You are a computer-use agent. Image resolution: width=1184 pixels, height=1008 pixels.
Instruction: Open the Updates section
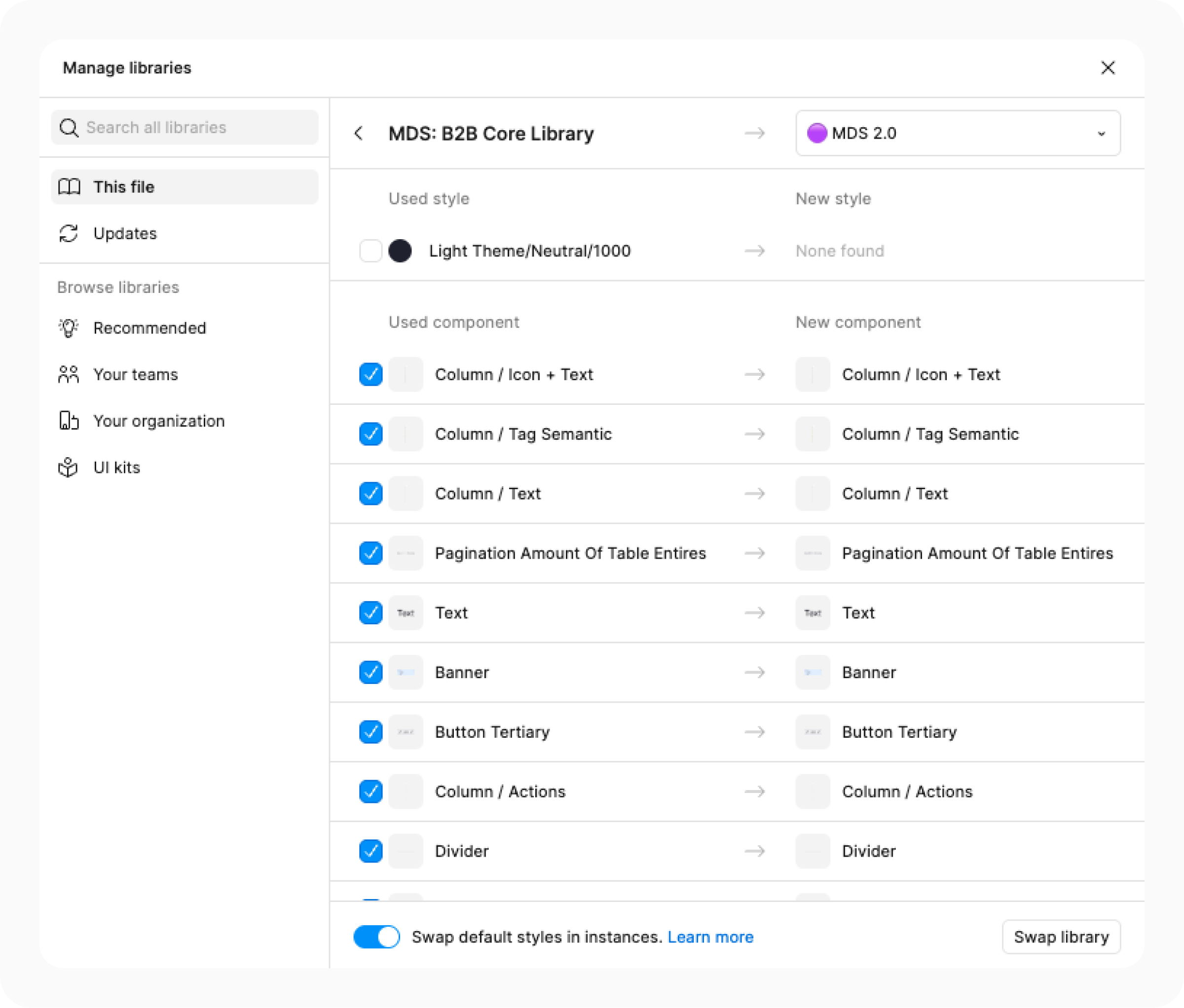pos(125,234)
